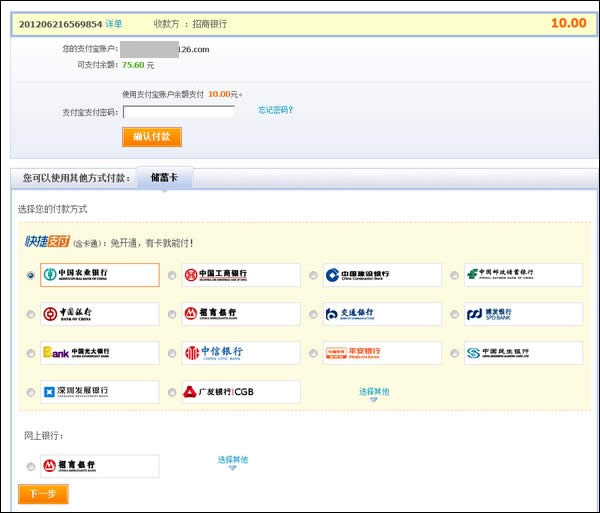Switch to the 储蓄卡 tab
The width and height of the screenshot is (600, 513).
(x=164, y=178)
